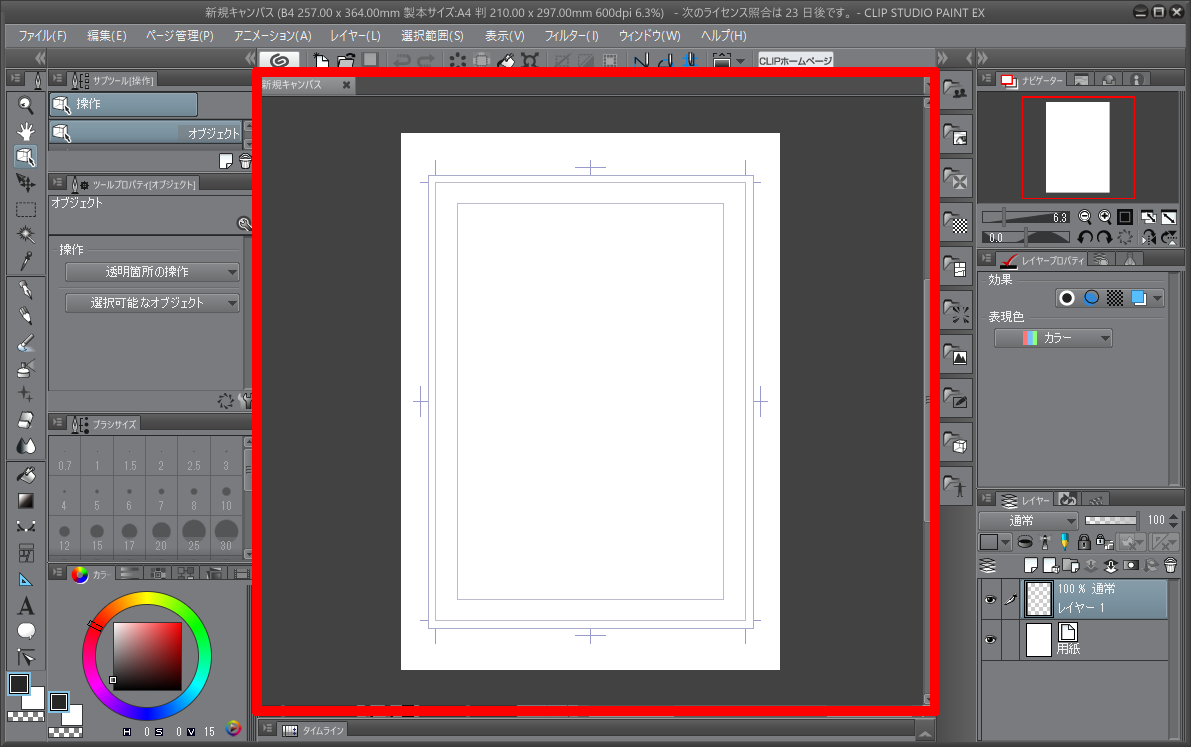
Task: Select the Blend droplet tool
Action: (26, 446)
